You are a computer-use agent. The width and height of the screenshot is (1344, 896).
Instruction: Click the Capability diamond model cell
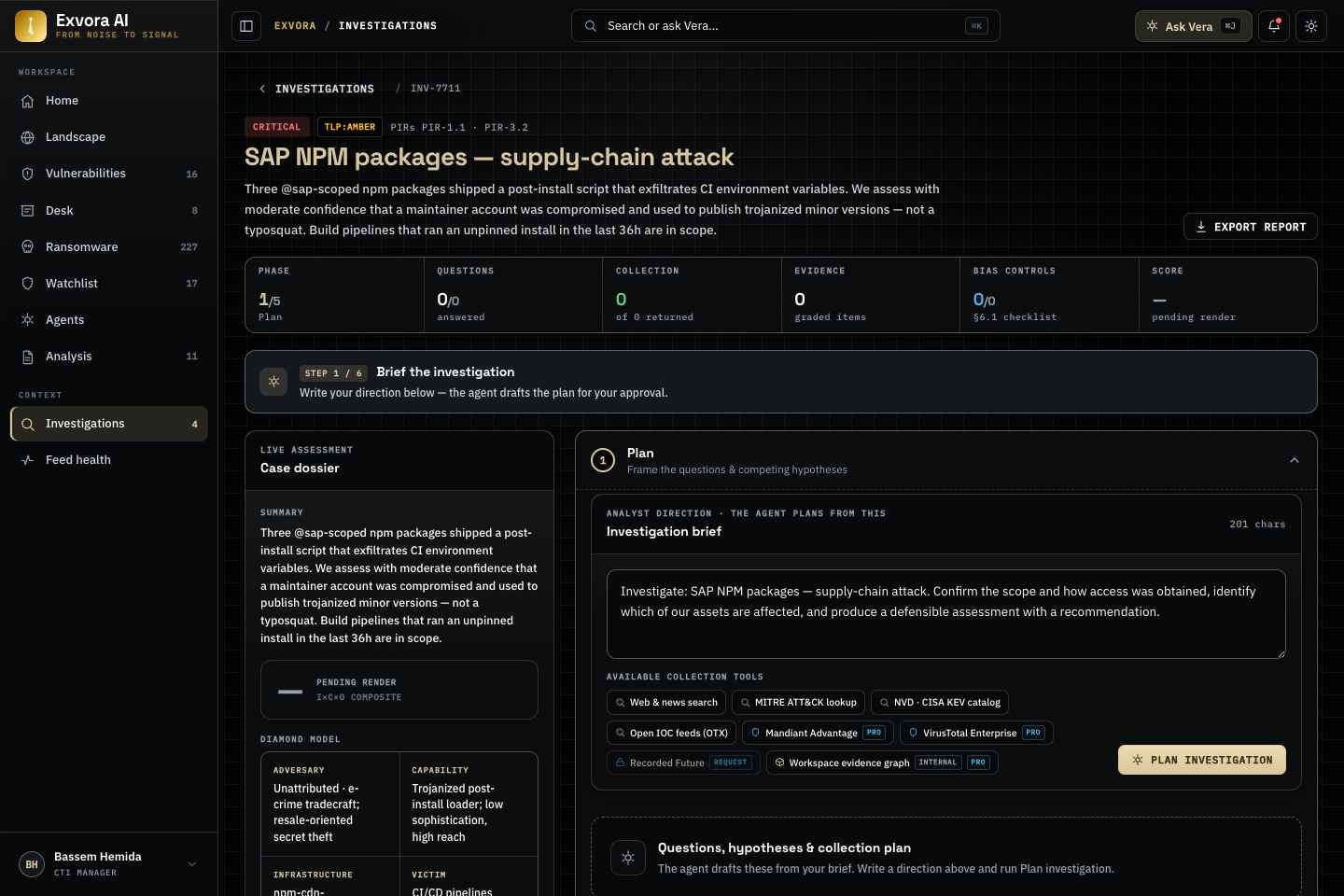[469, 804]
